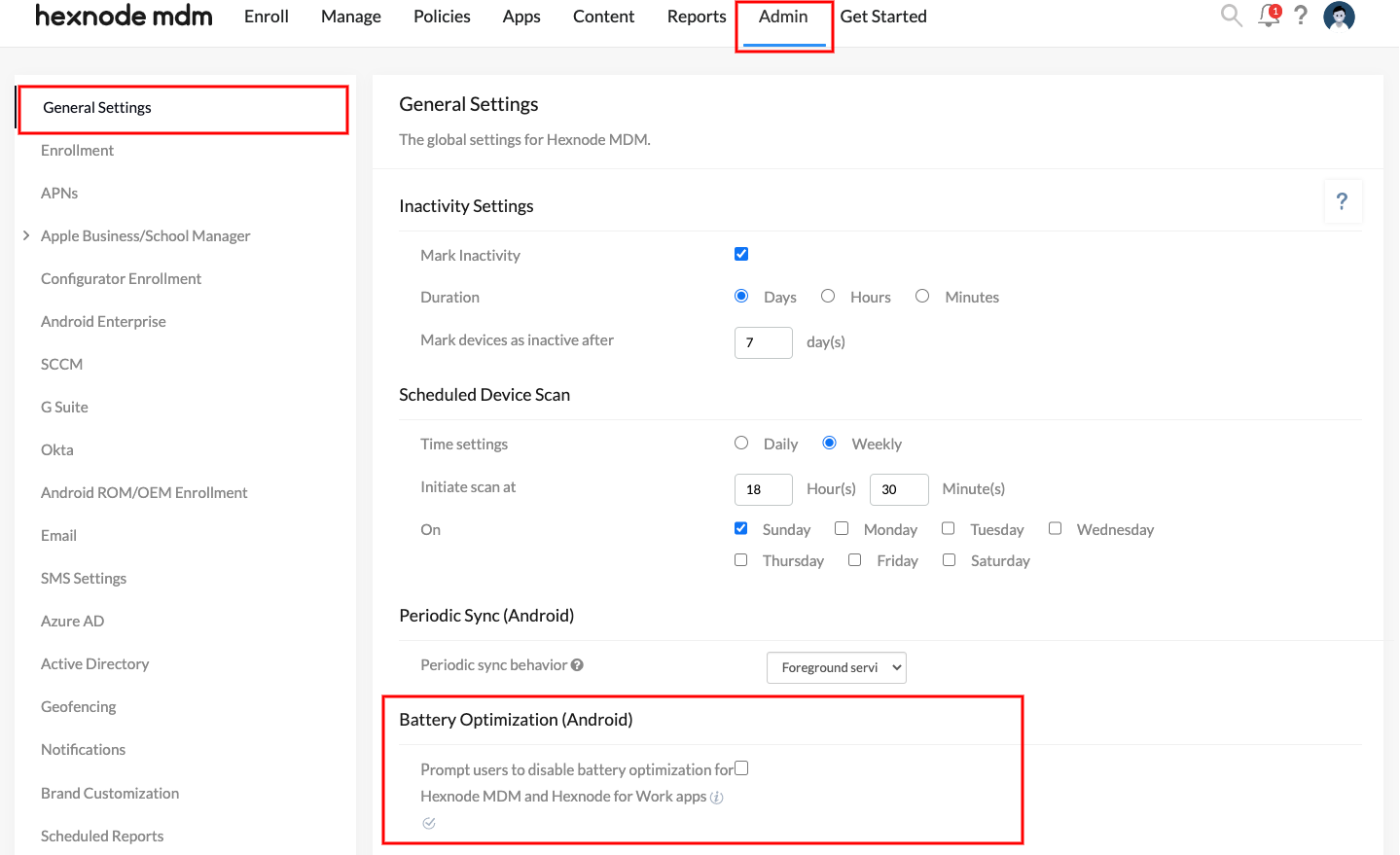Open the search magnifier icon
The width and height of the screenshot is (1400, 855).
point(1231,16)
